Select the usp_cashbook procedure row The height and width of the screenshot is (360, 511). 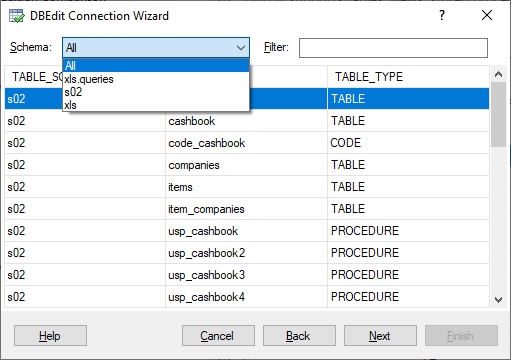pyautogui.click(x=247, y=231)
